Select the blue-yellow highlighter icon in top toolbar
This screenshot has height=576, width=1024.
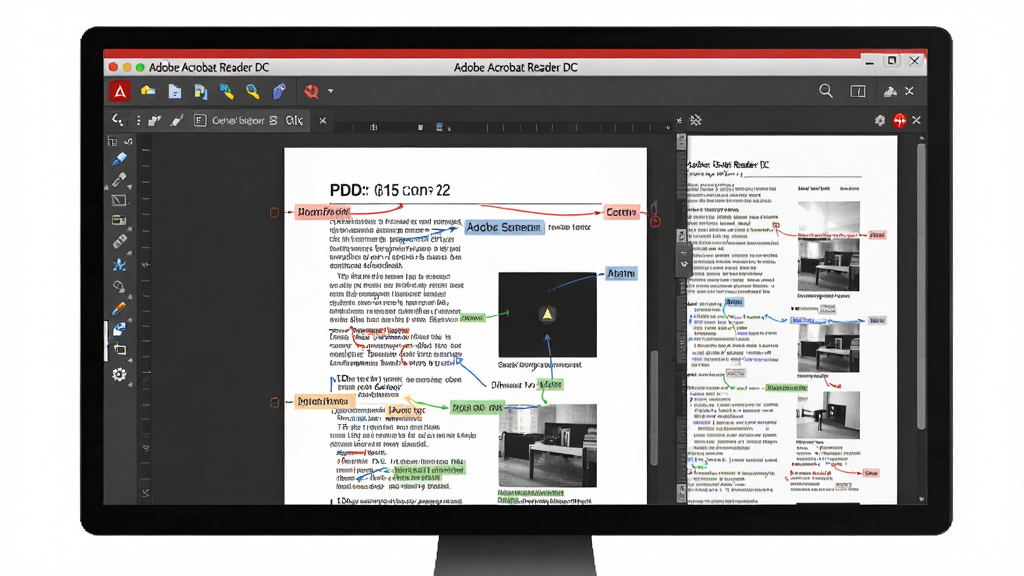pos(227,91)
